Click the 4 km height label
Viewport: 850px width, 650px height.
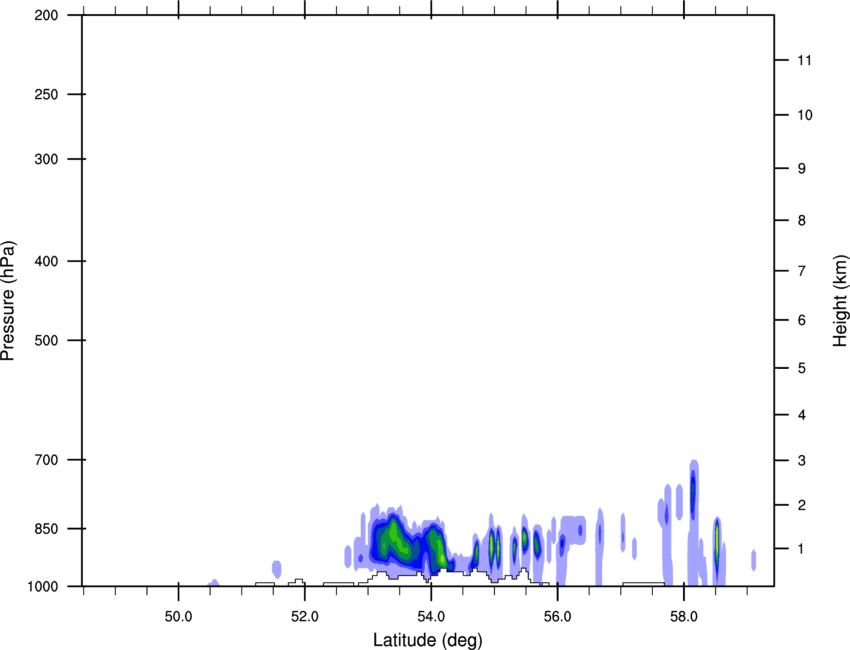pyautogui.click(x=802, y=415)
